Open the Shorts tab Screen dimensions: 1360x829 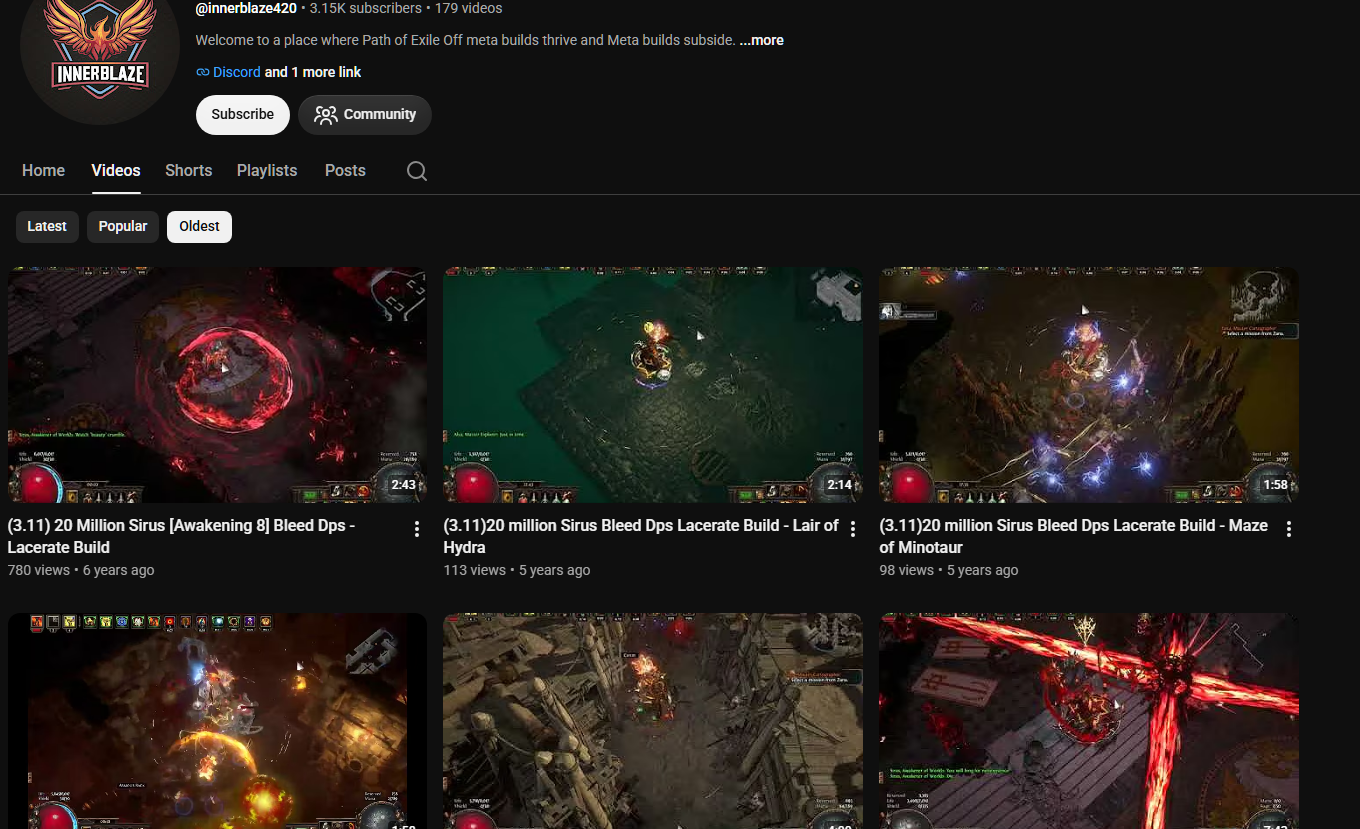coord(189,171)
